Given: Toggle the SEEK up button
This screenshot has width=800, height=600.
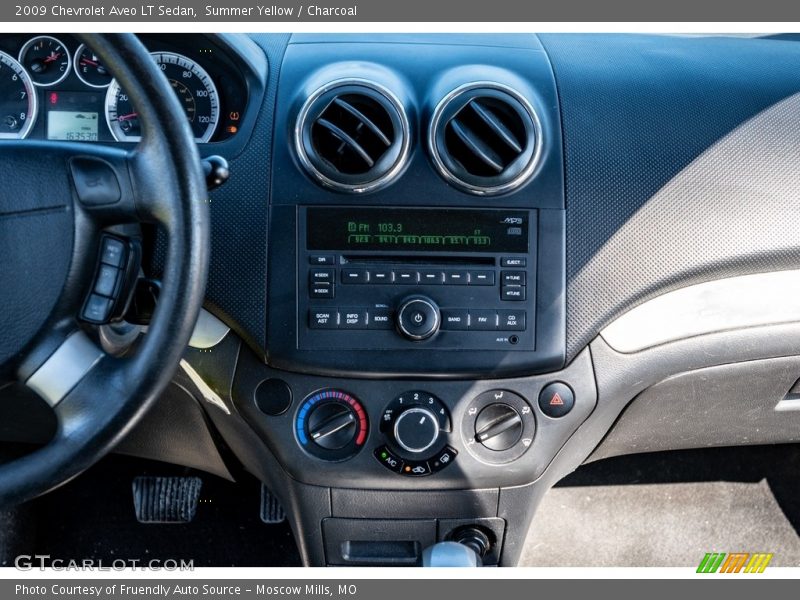Looking at the screenshot, I should (320, 273).
